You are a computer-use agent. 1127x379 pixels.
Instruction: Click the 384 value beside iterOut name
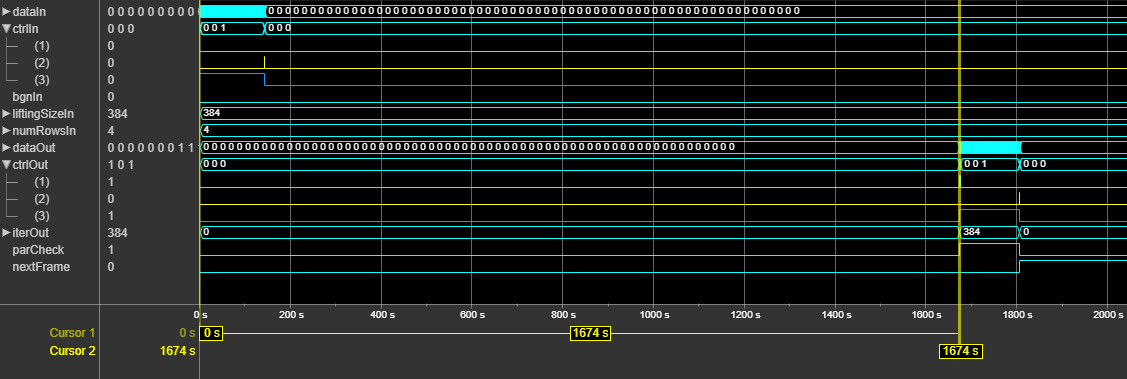coord(117,233)
